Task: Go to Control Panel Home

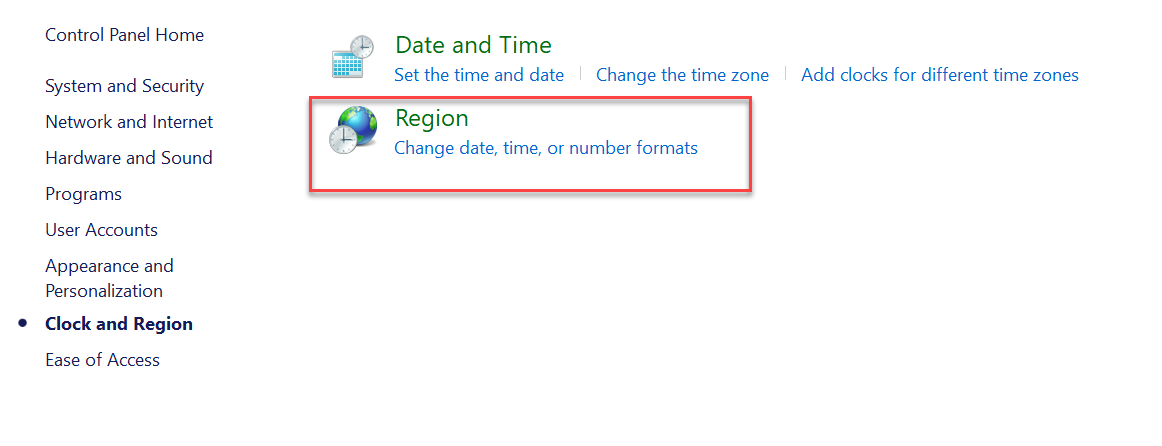Action: pos(124,35)
